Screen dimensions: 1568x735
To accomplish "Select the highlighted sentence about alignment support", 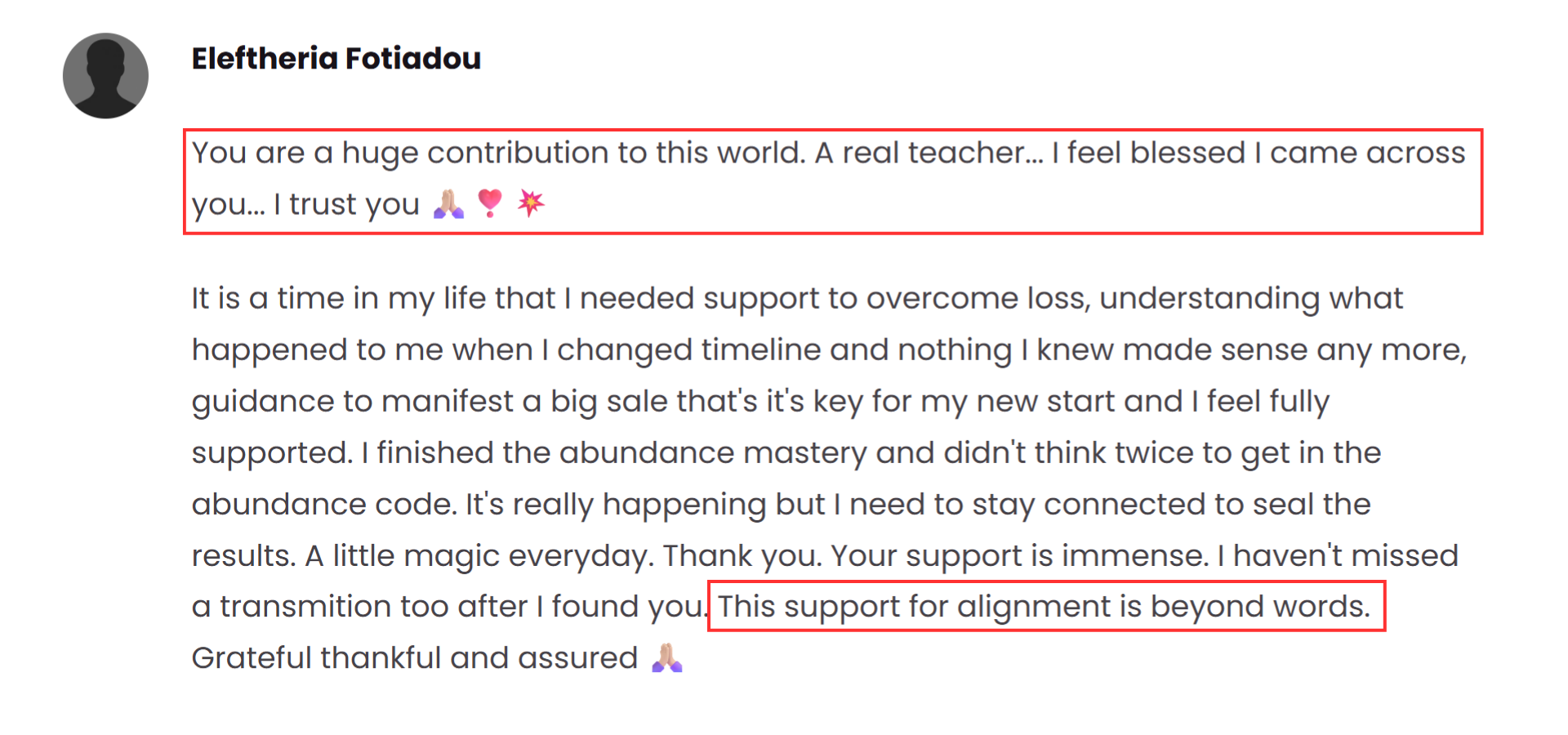I will 1045,607.
